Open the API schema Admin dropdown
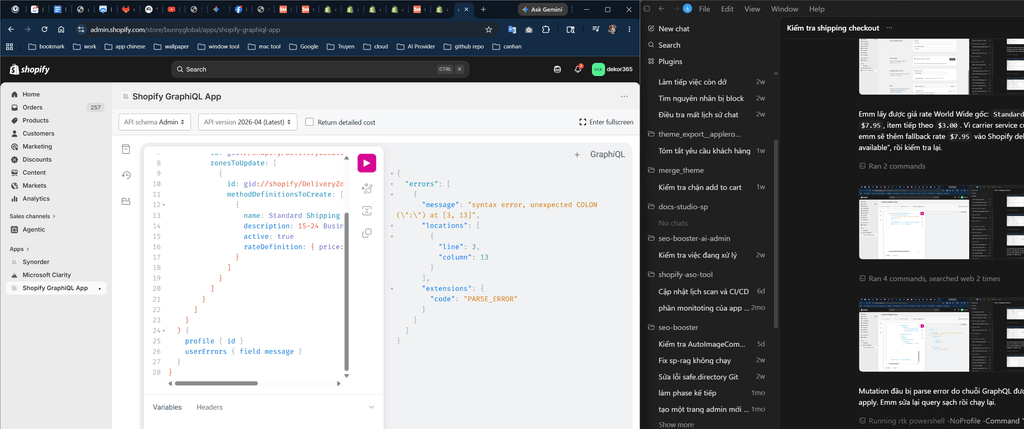 (x=155, y=122)
